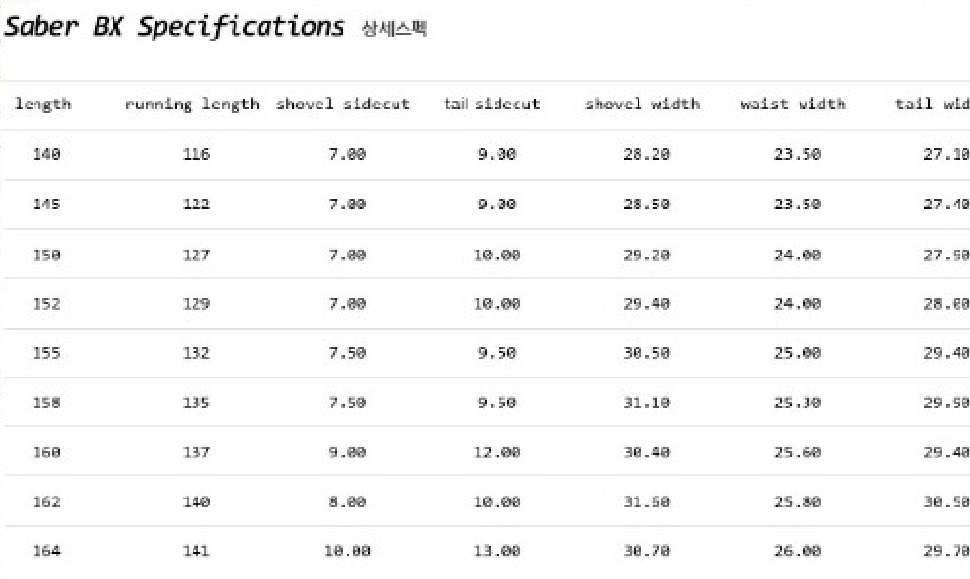Click the 'waist width' column header
Image resolution: width=970 pixels, height=579 pixels.
pos(793,103)
